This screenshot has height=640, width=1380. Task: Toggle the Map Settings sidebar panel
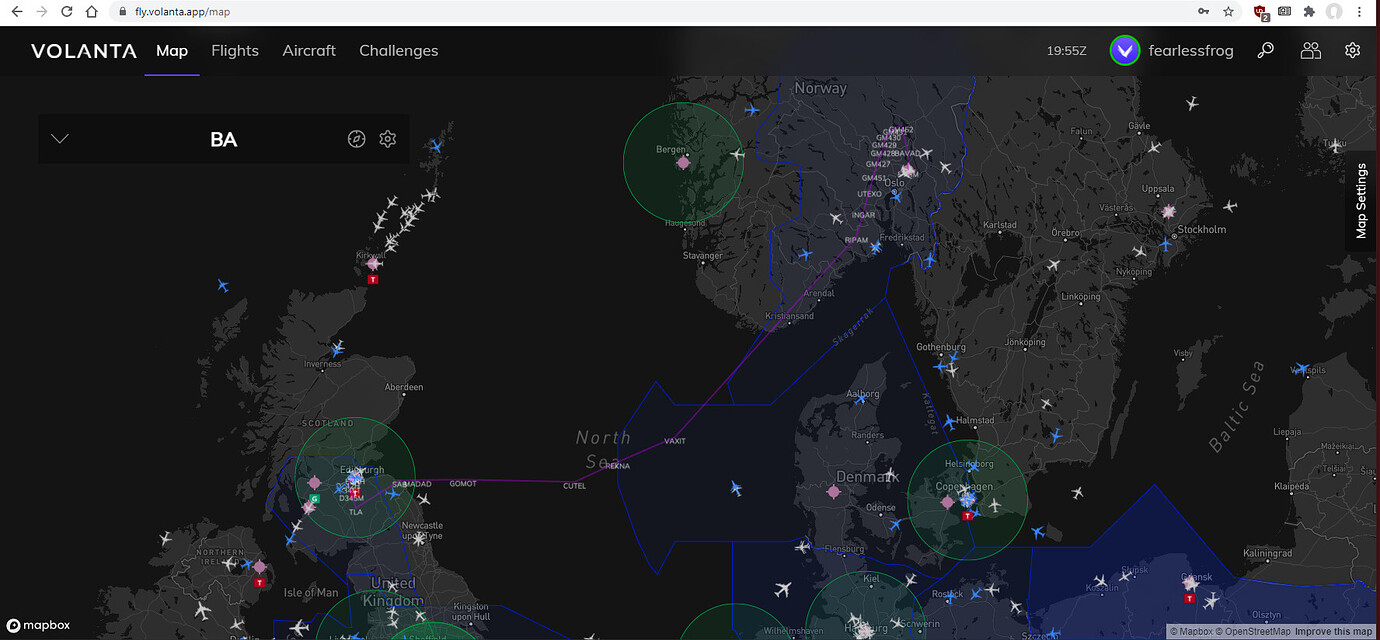click(x=1360, y=200)
